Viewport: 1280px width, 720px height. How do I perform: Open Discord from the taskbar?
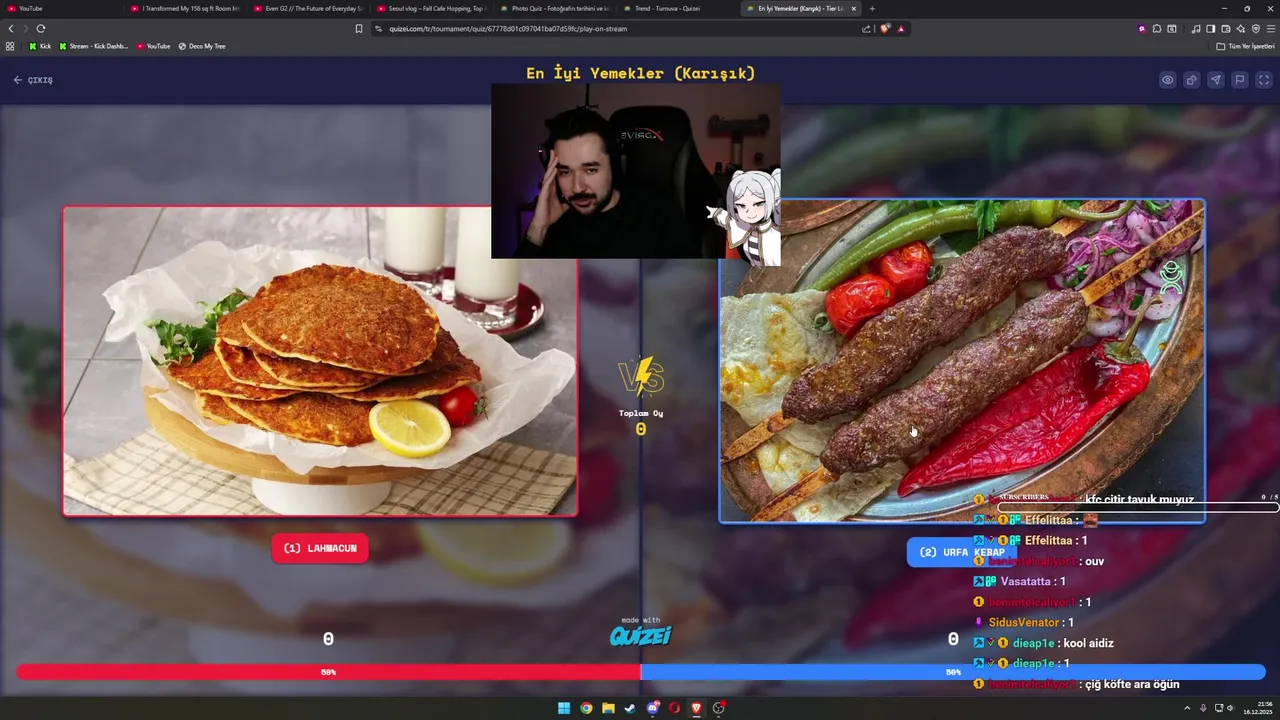653,708
